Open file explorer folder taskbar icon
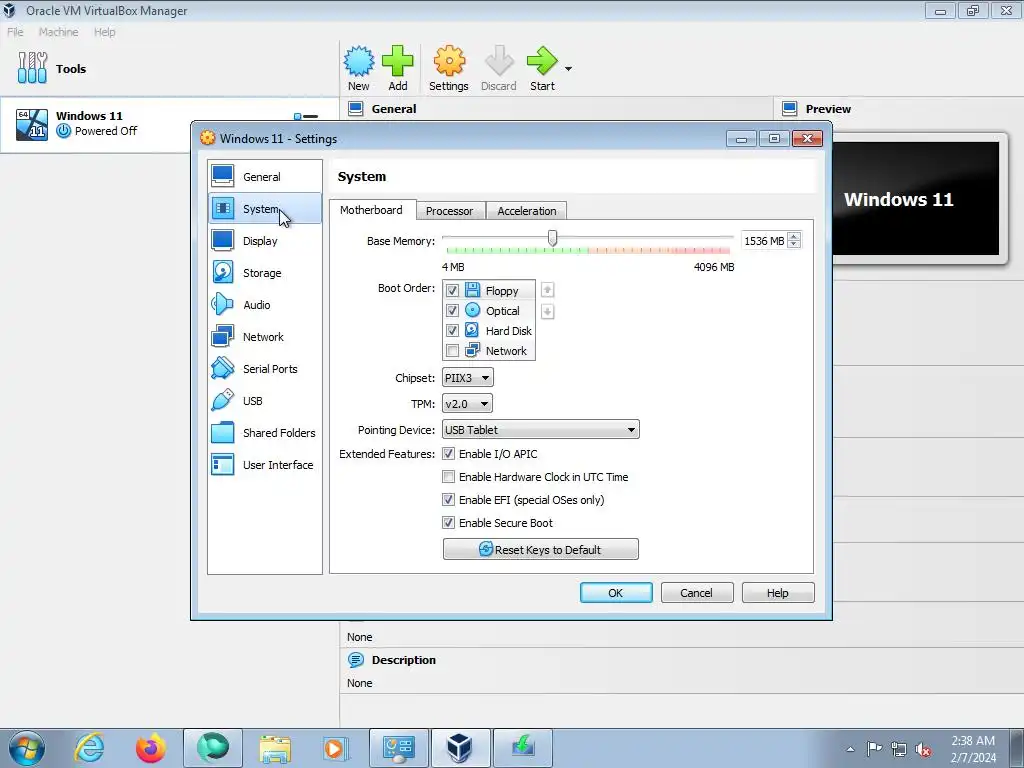The image size is (1024, 768). point(275,748)
